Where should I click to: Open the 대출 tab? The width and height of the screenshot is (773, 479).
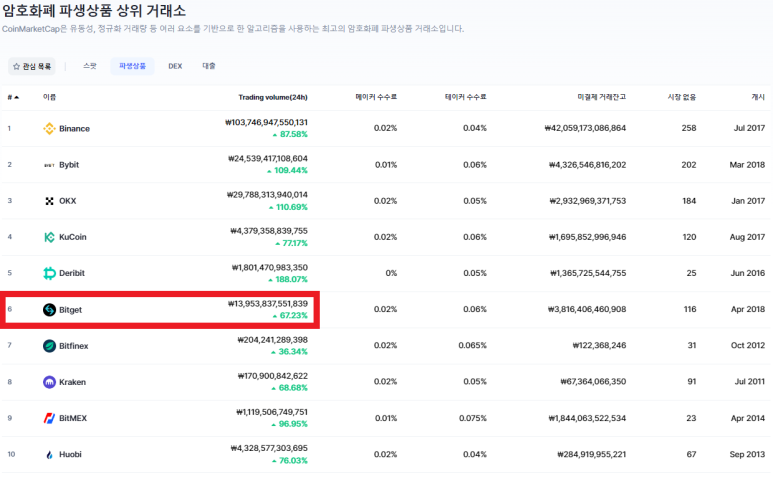click(209, 66)
